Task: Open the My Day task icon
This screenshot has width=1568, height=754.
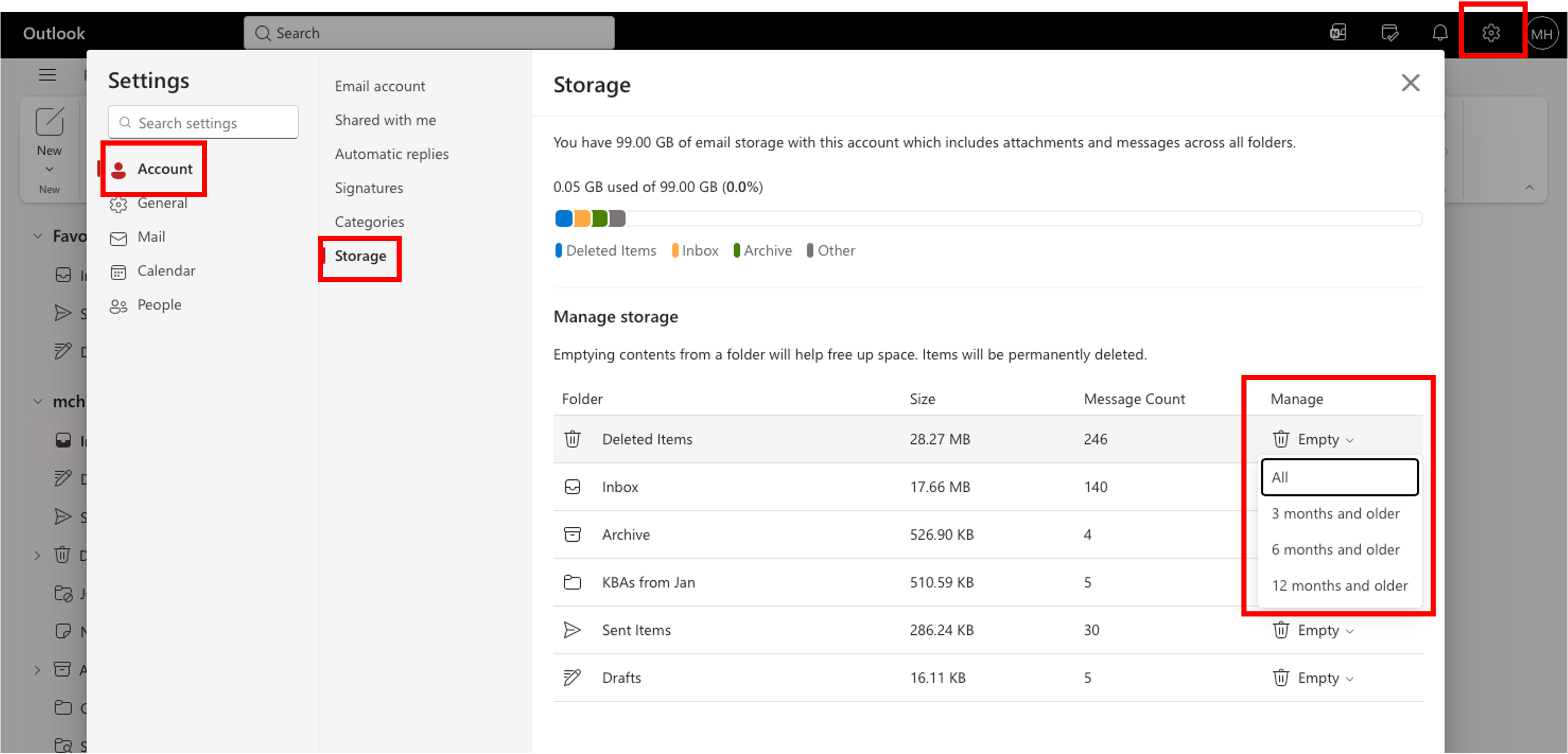Action: (x=1390, y=33)
